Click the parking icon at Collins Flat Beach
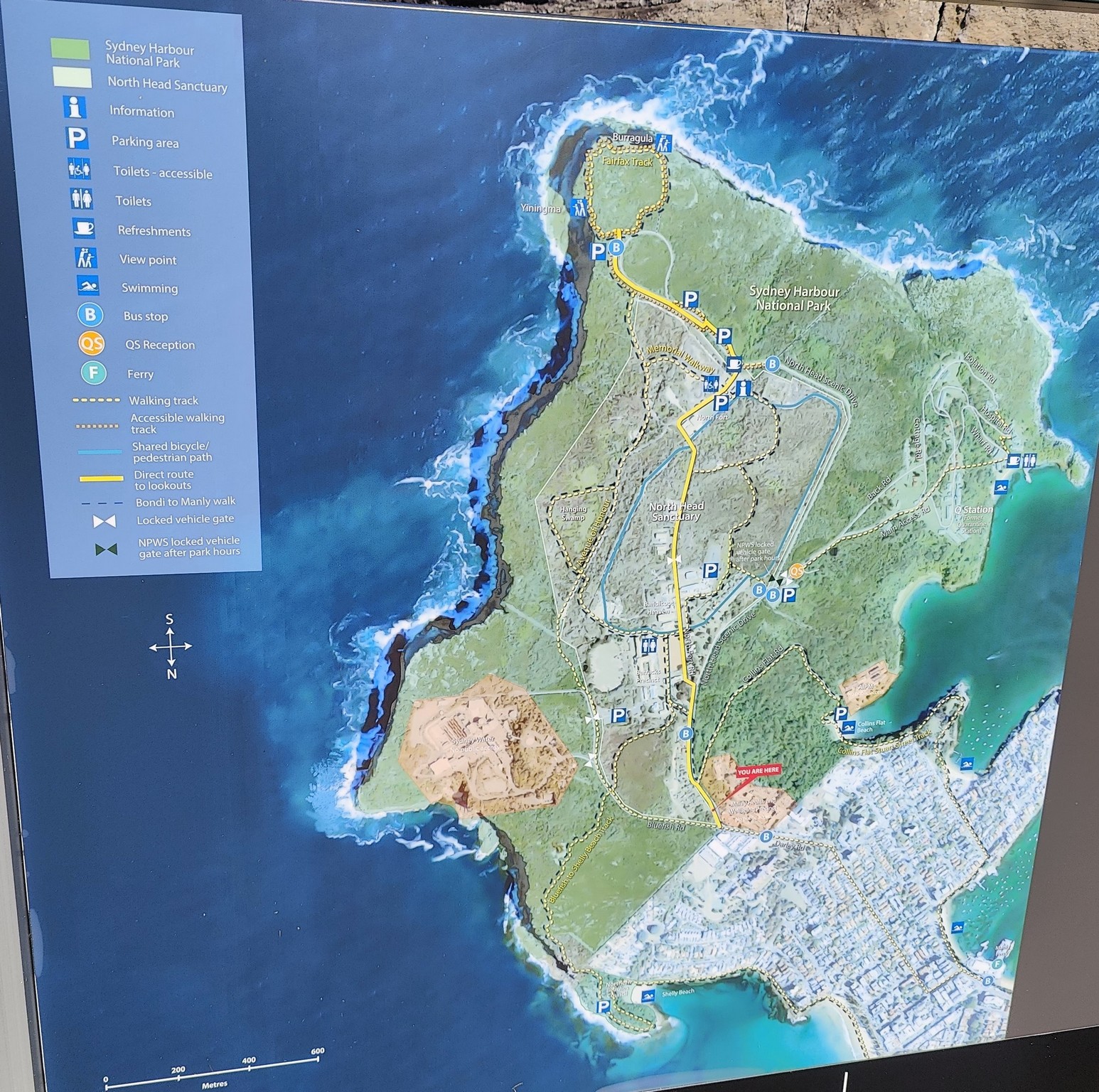The height and width of the screenshot is (1092, 1099). click(841, 714)
